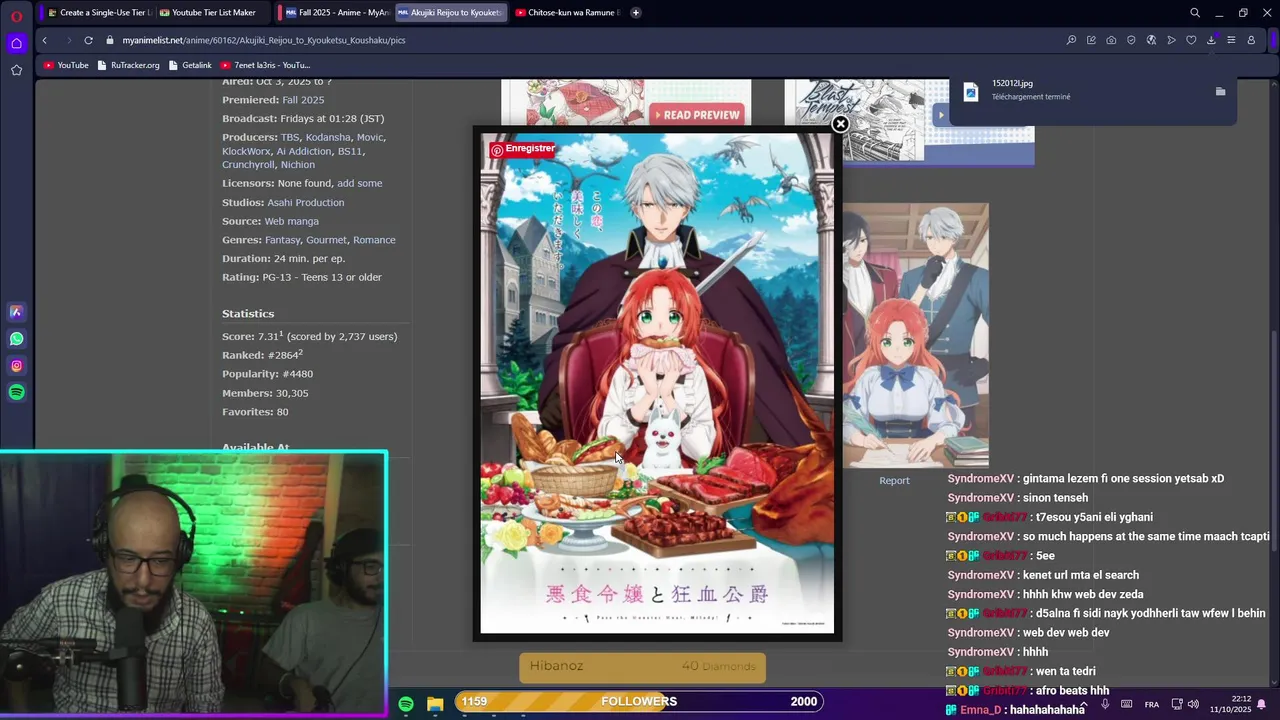Viewport: 1280px width, 720px height.
Task: Take a snapshot with the camera icon
Action: pyautogui.click(x=1111, y=40)
